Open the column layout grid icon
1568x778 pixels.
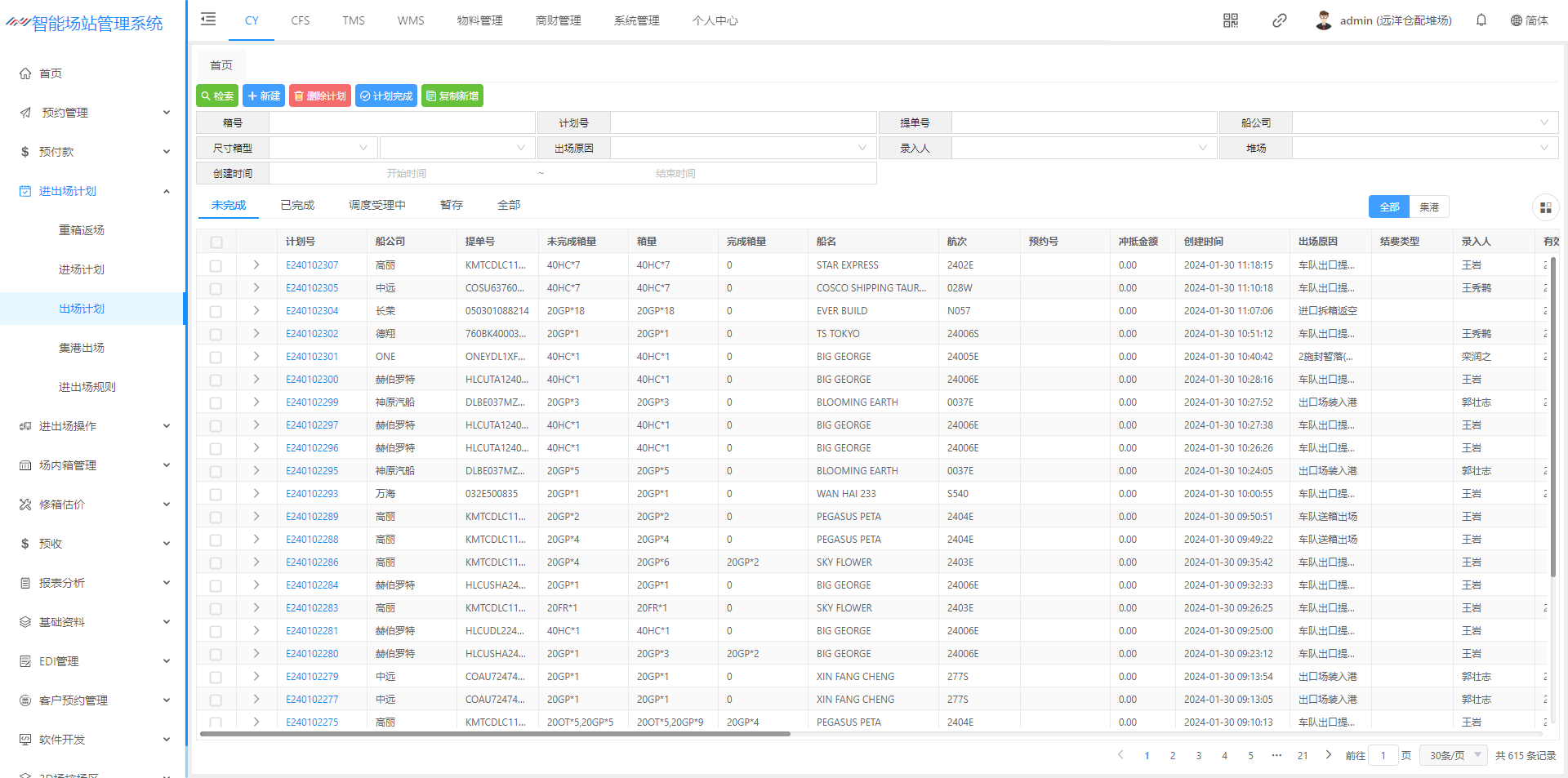click(1545, 207)
